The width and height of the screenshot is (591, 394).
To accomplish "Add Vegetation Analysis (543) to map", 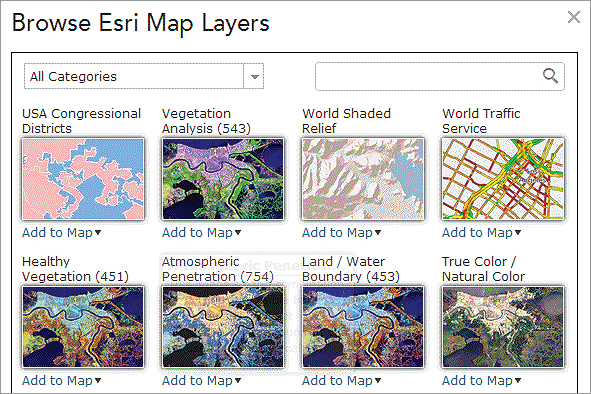I will tap(201, 233).
